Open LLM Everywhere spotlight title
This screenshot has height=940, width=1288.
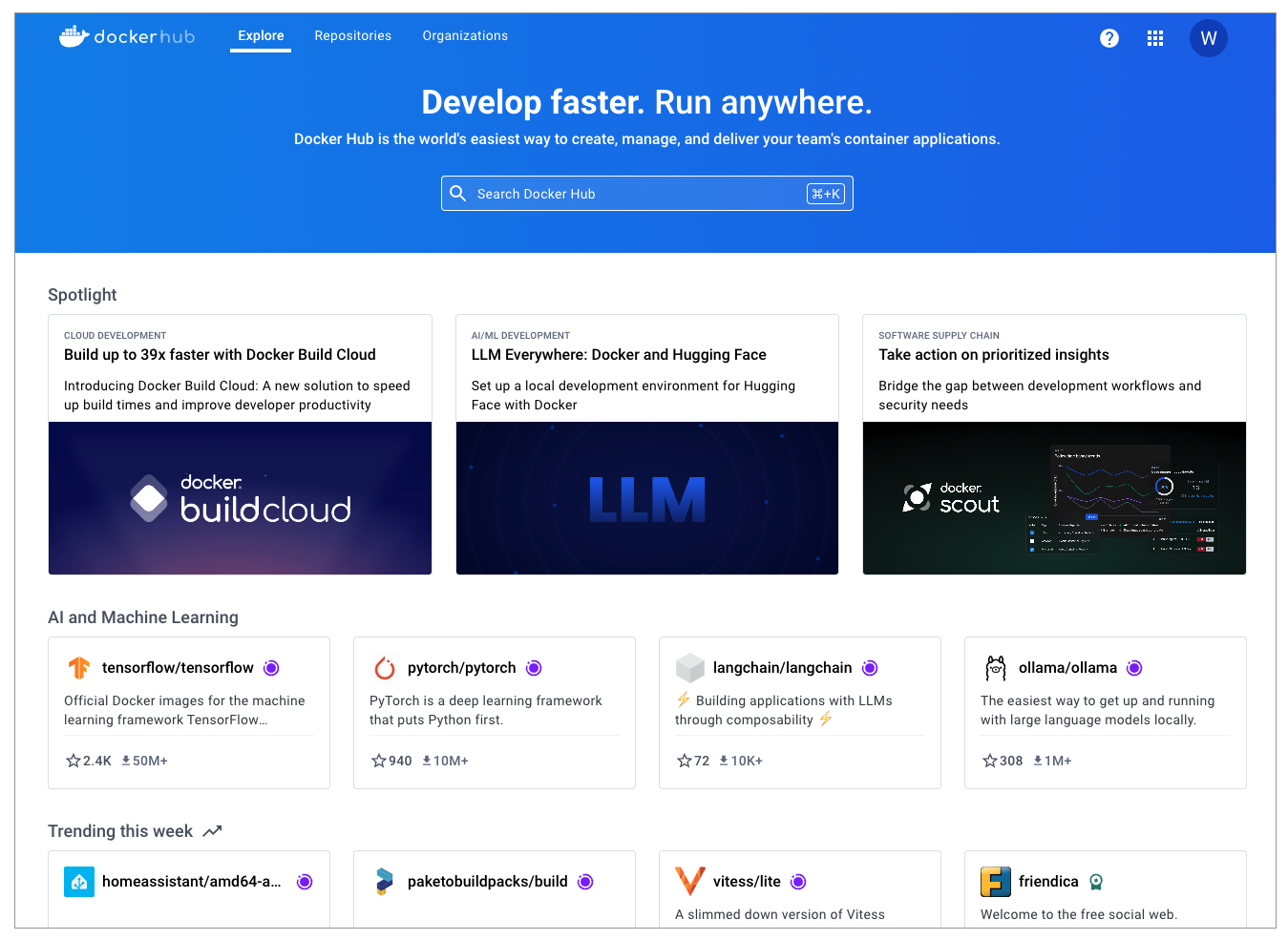619,355
